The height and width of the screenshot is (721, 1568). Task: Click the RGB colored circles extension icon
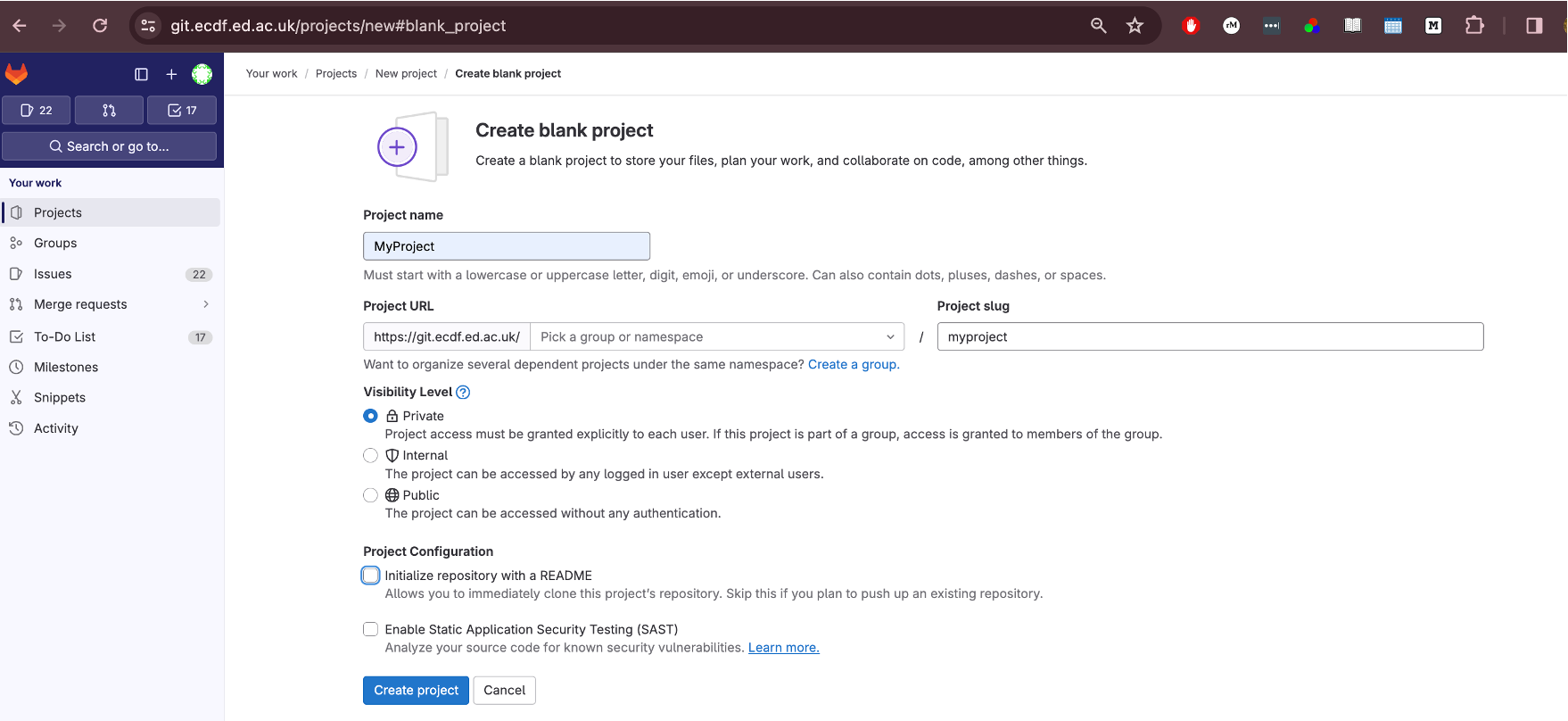[1312, 26]
